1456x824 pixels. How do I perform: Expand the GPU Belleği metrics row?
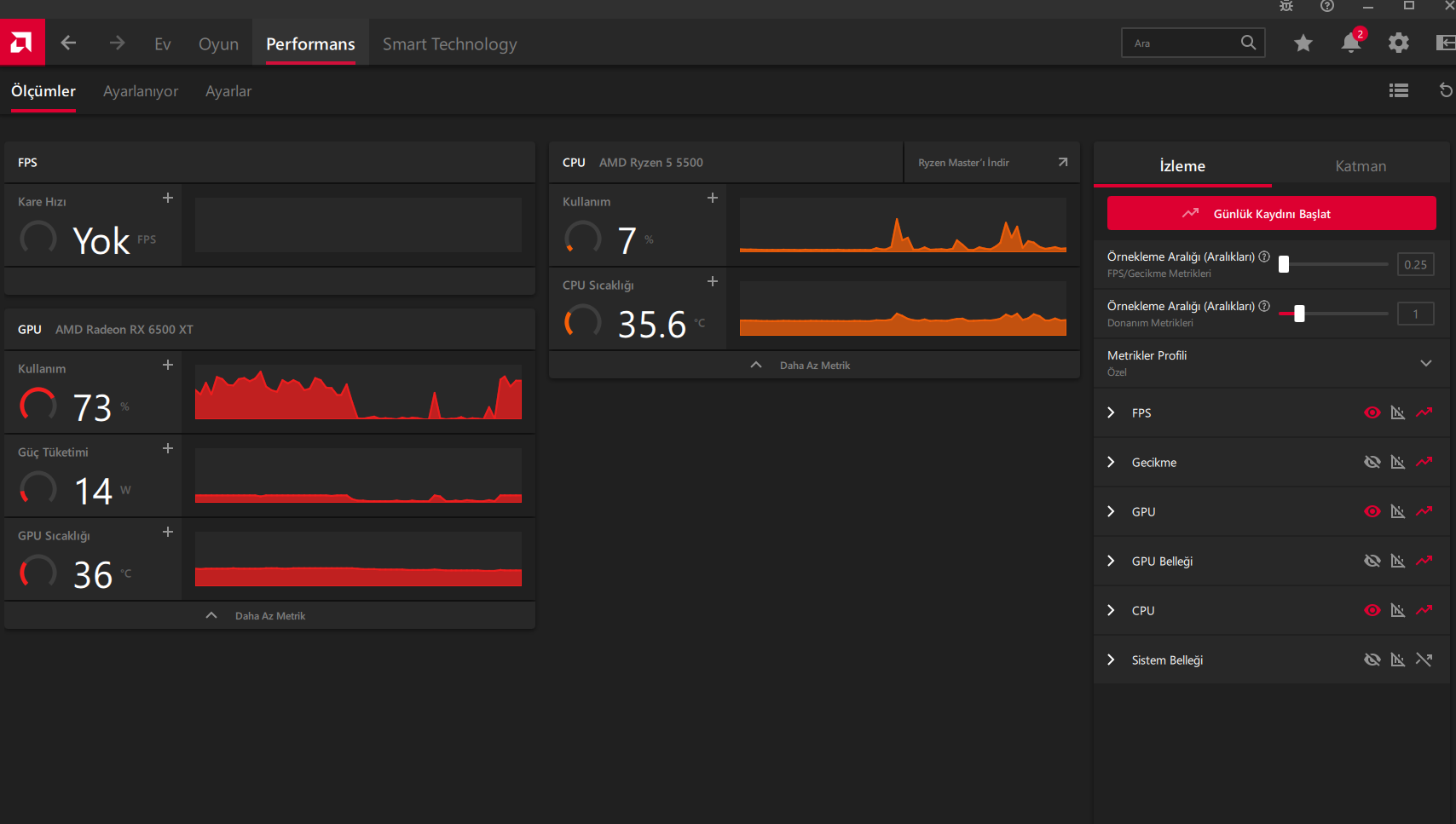(1111, 561)
